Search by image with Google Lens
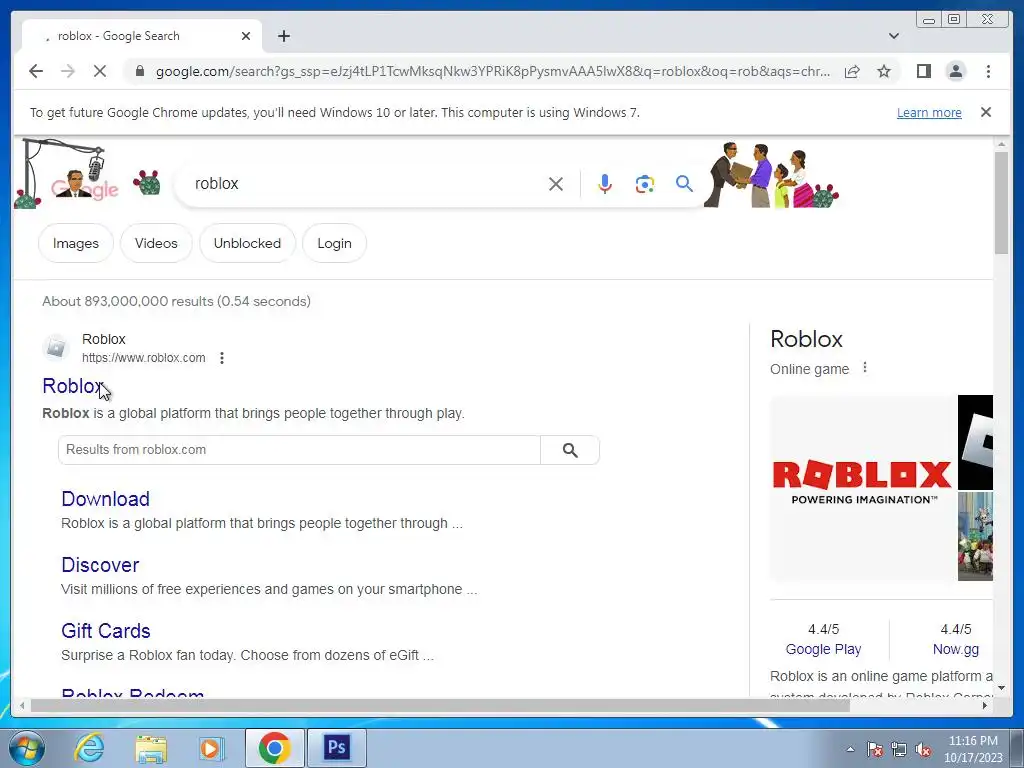Screen dimensions: 1024x768 coord(645,184)
